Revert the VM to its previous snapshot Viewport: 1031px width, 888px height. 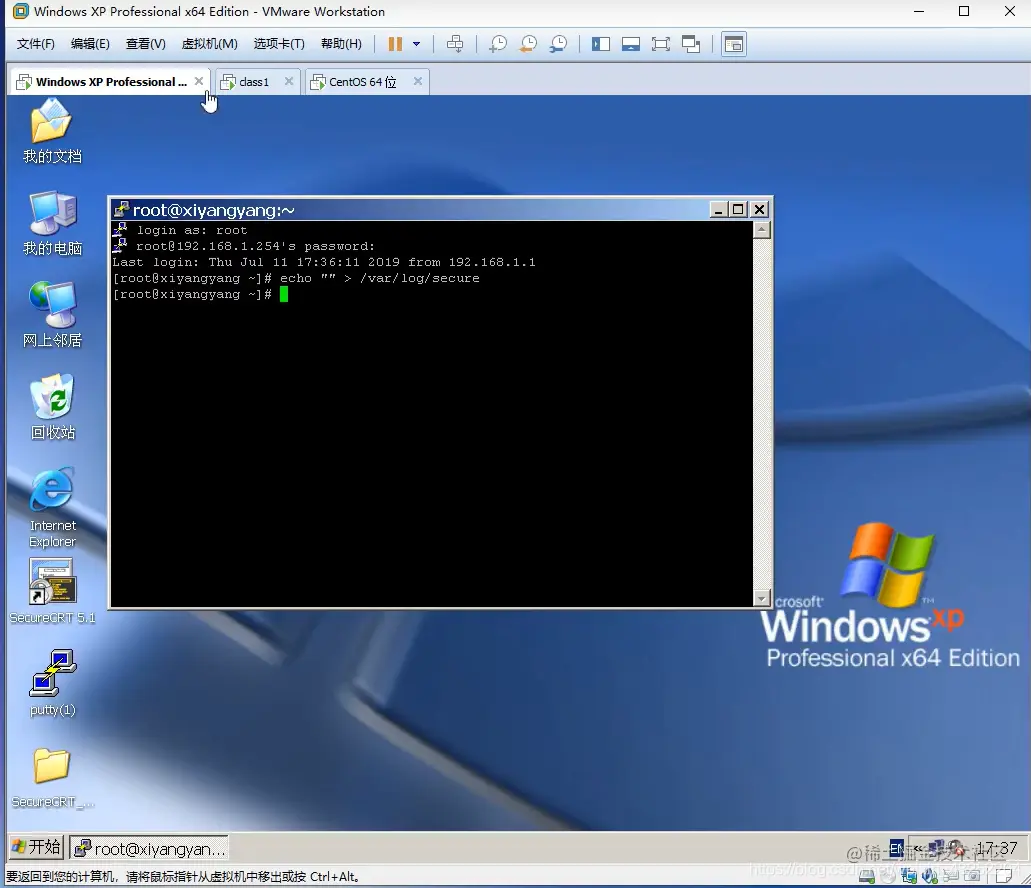click(x=528, y=44)
